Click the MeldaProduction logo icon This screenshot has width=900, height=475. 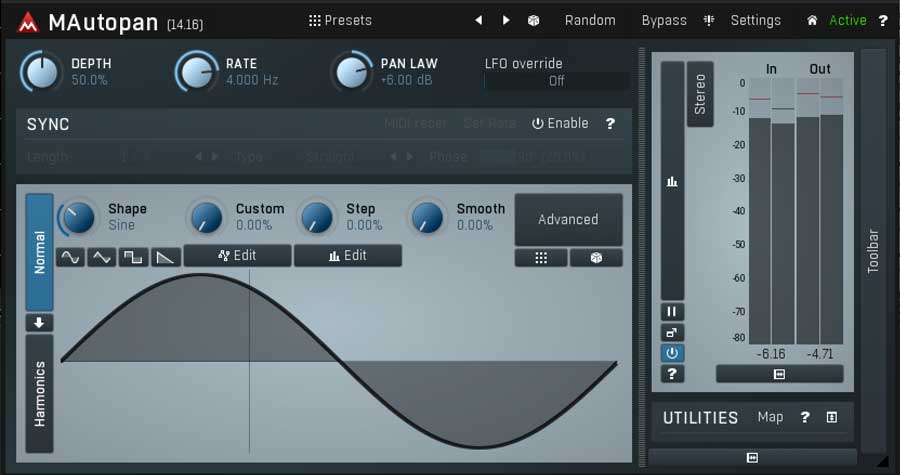tap(28, 22)
